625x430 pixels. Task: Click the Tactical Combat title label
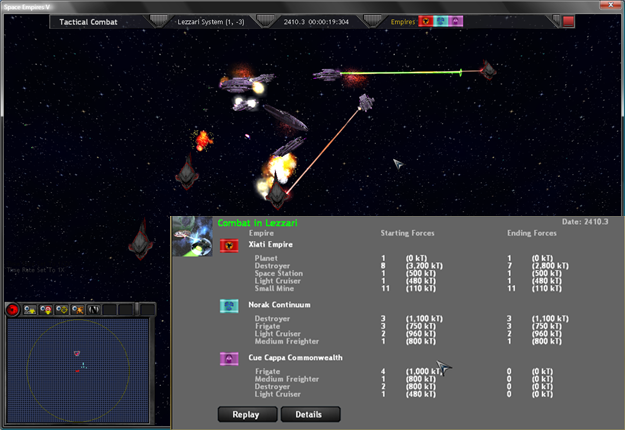point(88,22)
